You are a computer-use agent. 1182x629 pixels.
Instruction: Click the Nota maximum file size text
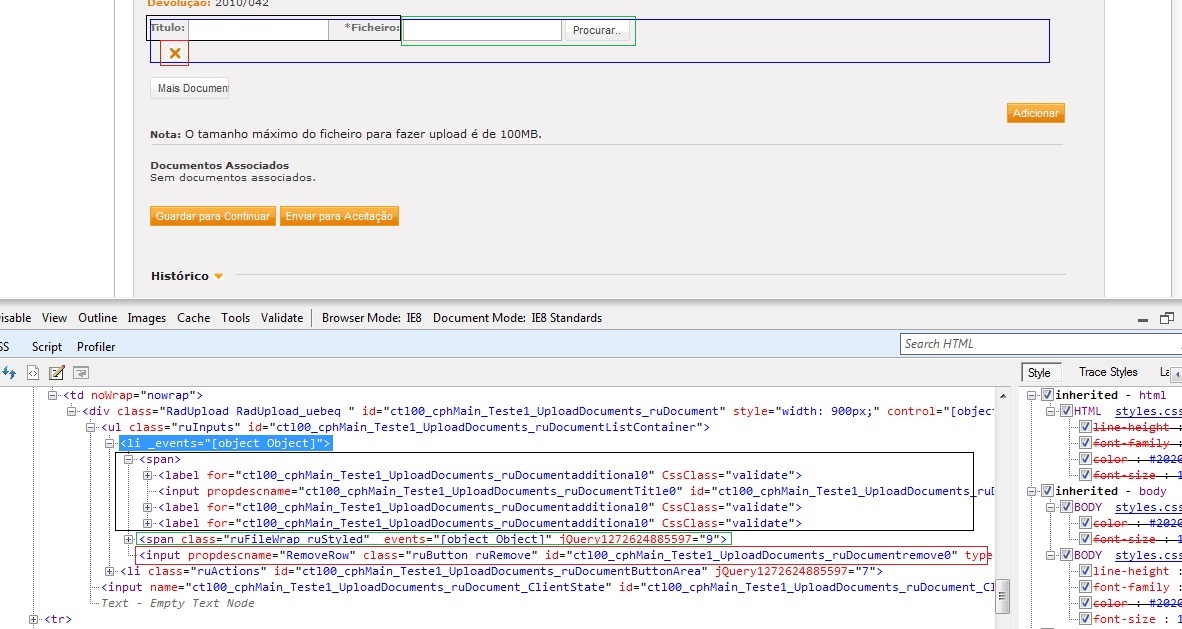click(x=346, y=134)
